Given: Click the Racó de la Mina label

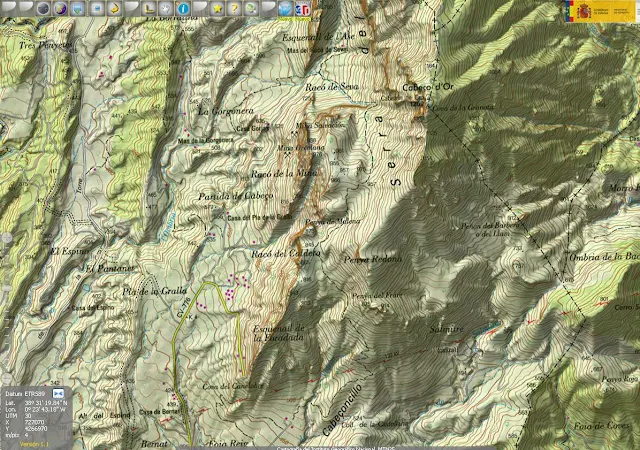Looking at the screenshot, I should pyautogui.click(x=284, y=174).
